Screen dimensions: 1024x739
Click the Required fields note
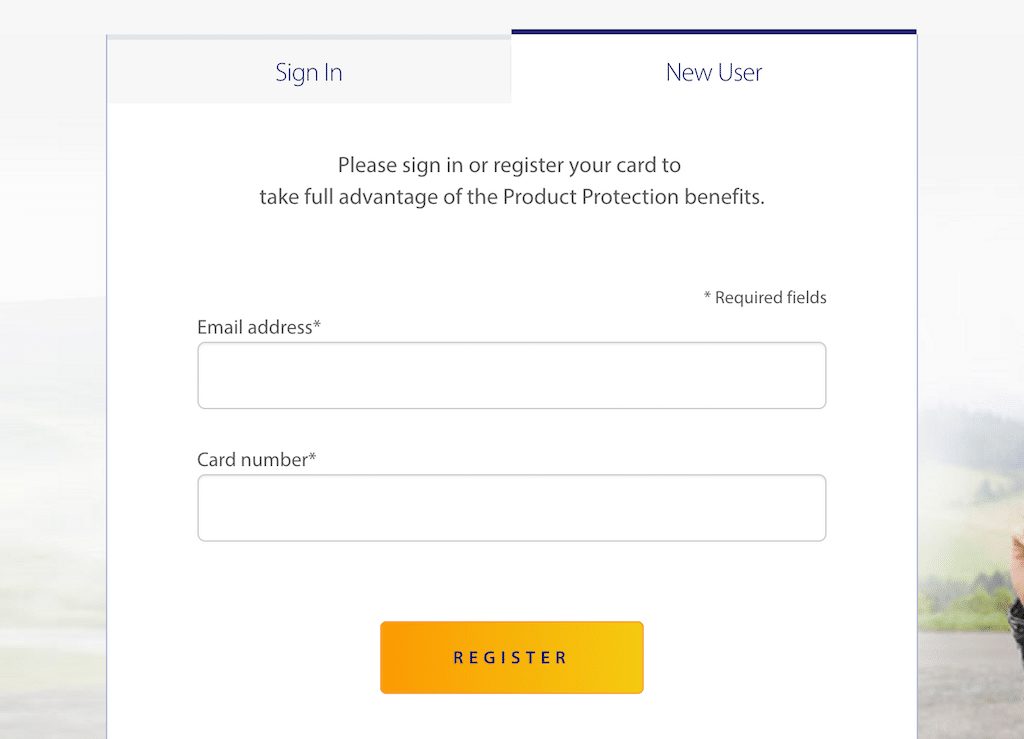coord(765,298)
